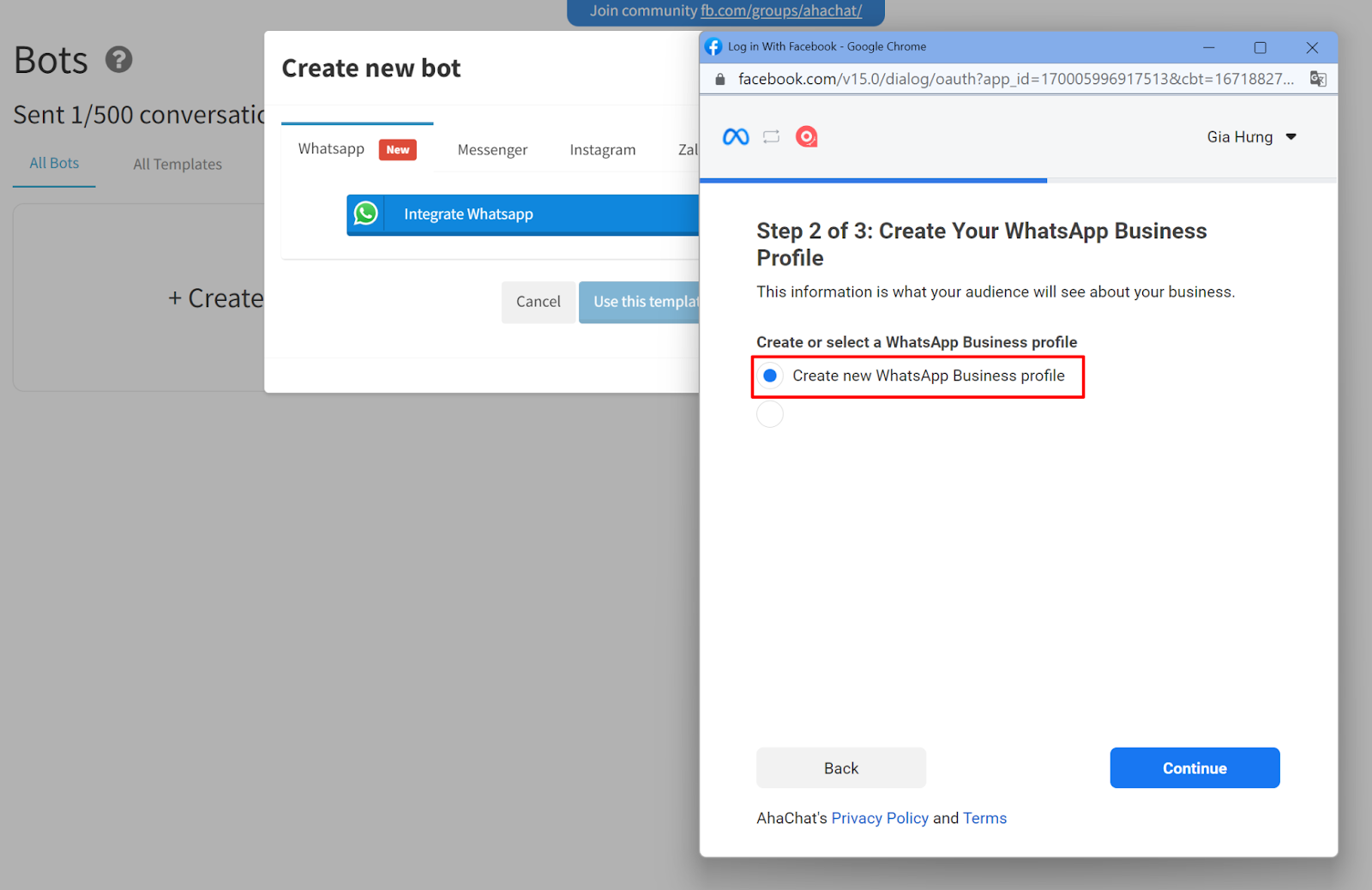Click the blue Continue button
Screen dimensions: 1372x890
coord(1194,768)
